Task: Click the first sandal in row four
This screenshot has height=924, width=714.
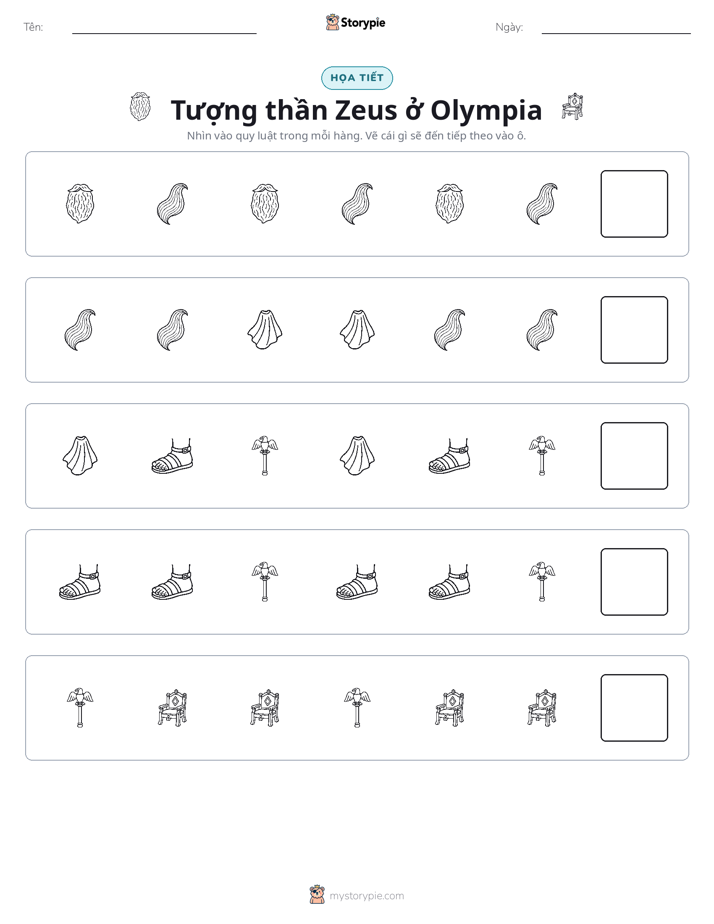Action: tap(80, 582)
